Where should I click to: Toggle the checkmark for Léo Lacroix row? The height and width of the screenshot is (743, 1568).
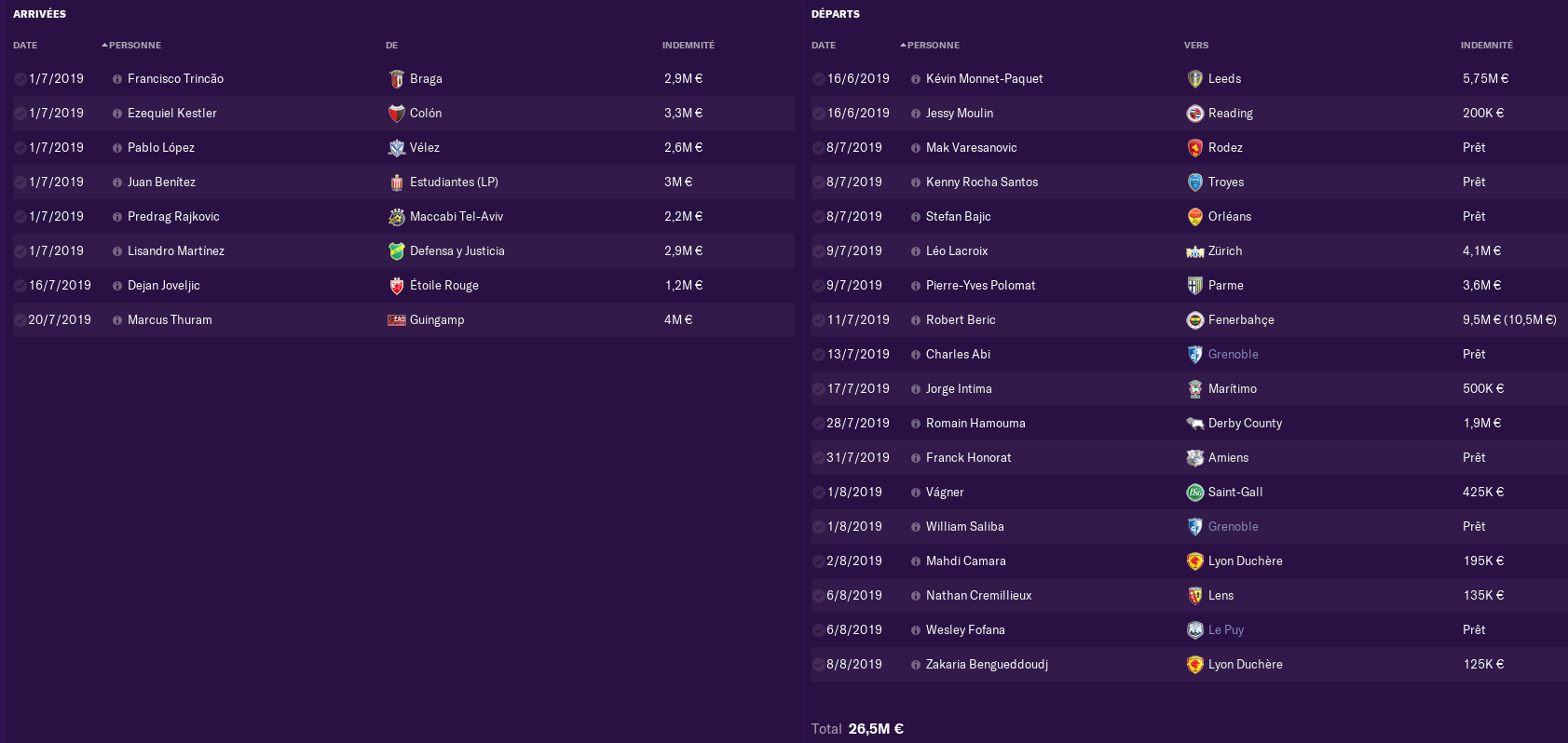pyautogui.click(x=818, y=251)
